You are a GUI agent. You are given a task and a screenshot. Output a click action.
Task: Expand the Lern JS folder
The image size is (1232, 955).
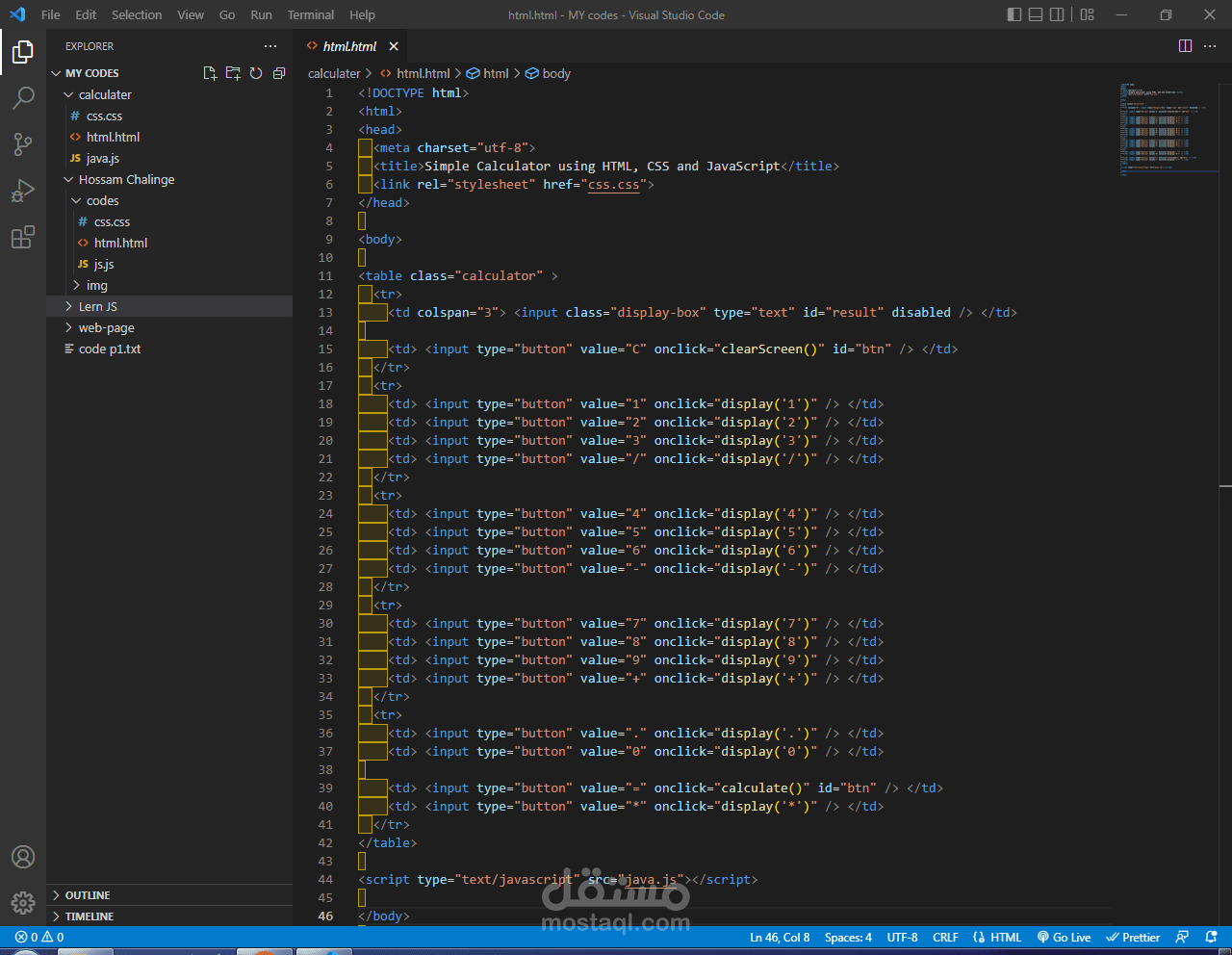(x=97, y=306)
